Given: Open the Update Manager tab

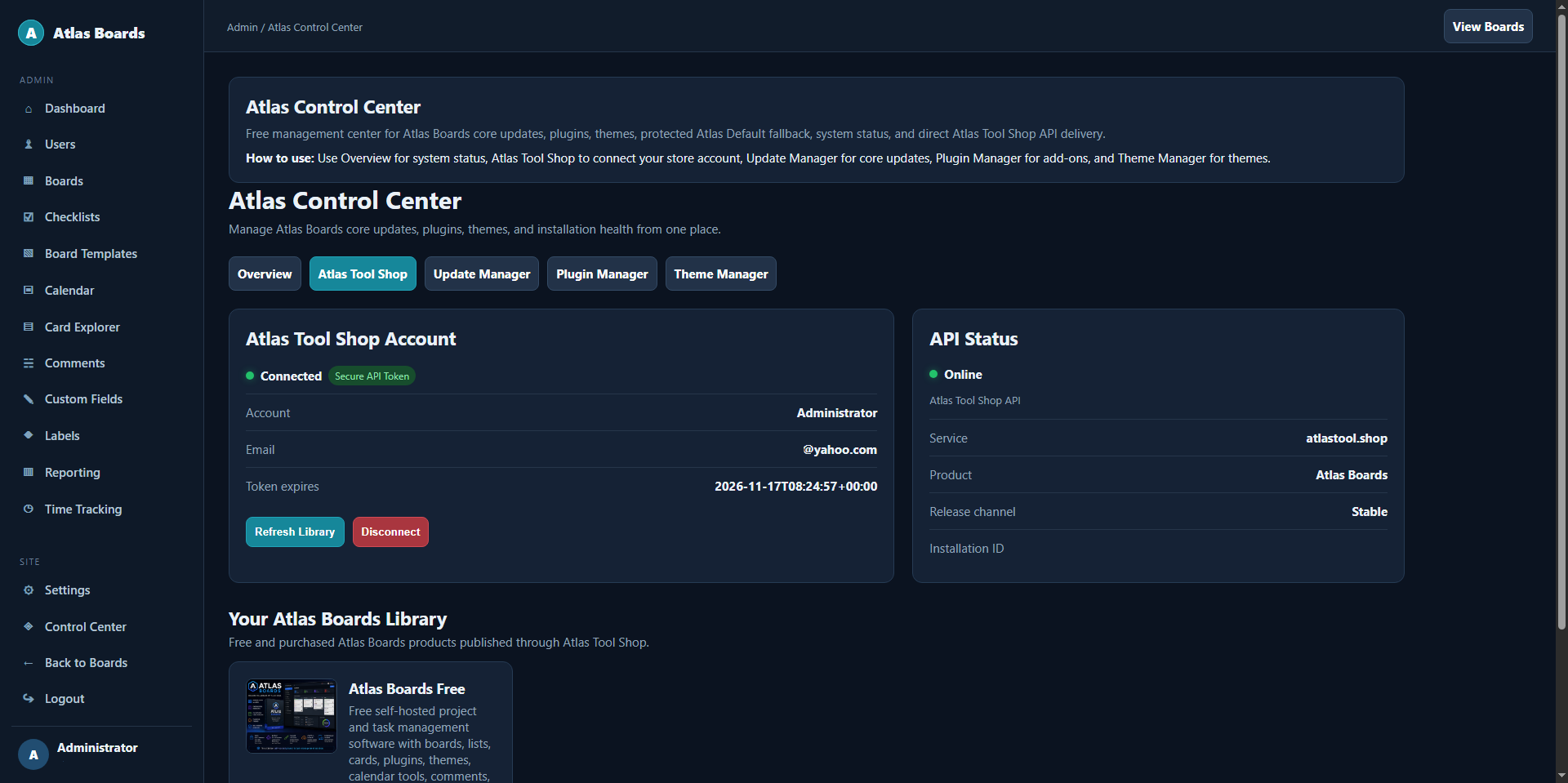Looking at the screenshot, I should pyautogui.click(x=482, y=274).
